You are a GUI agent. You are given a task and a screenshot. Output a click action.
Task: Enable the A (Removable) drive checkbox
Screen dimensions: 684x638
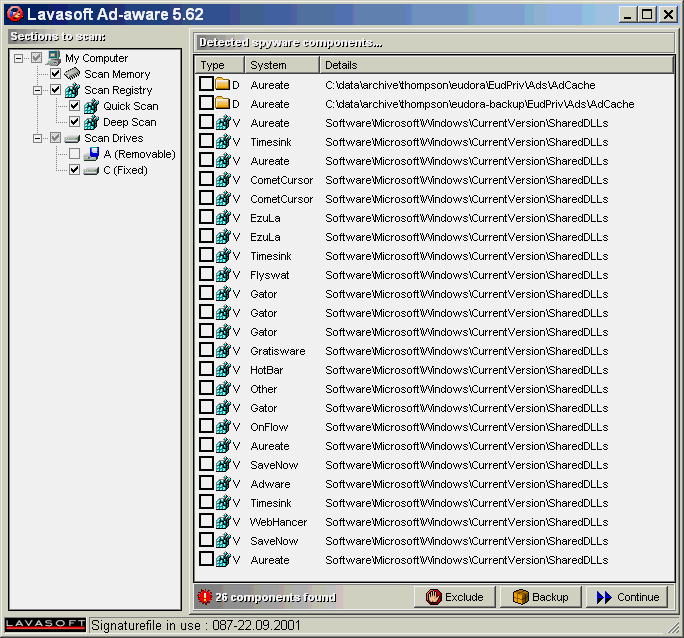[75, 154]
